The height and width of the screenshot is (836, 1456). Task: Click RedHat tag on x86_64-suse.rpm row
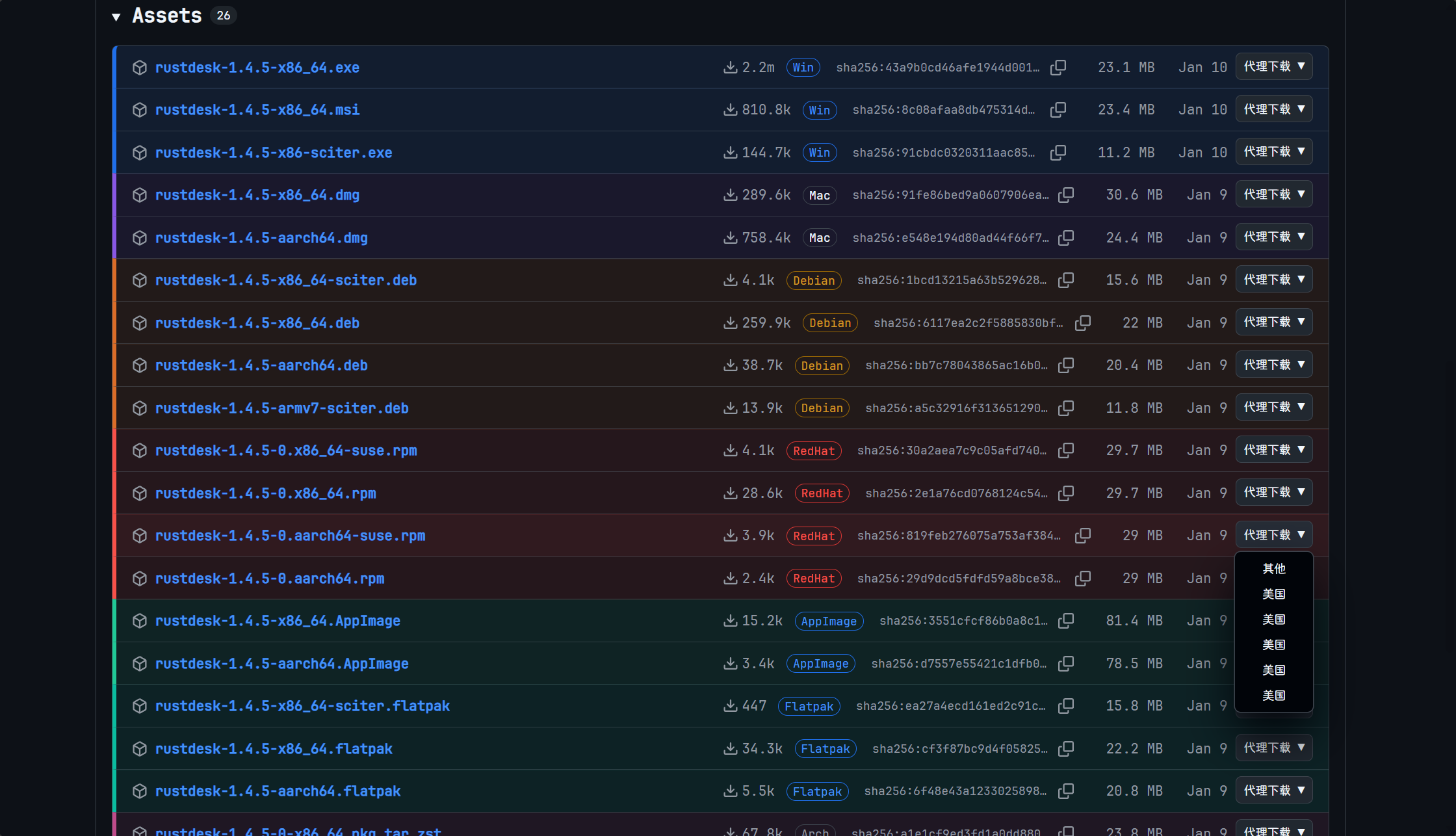pyautogui.click(x=814, y=451)
